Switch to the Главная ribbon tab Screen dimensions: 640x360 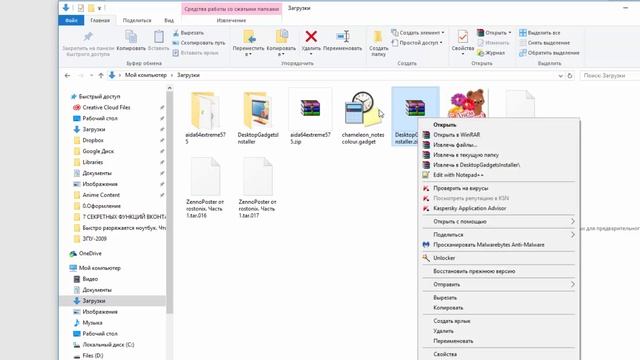100,20
